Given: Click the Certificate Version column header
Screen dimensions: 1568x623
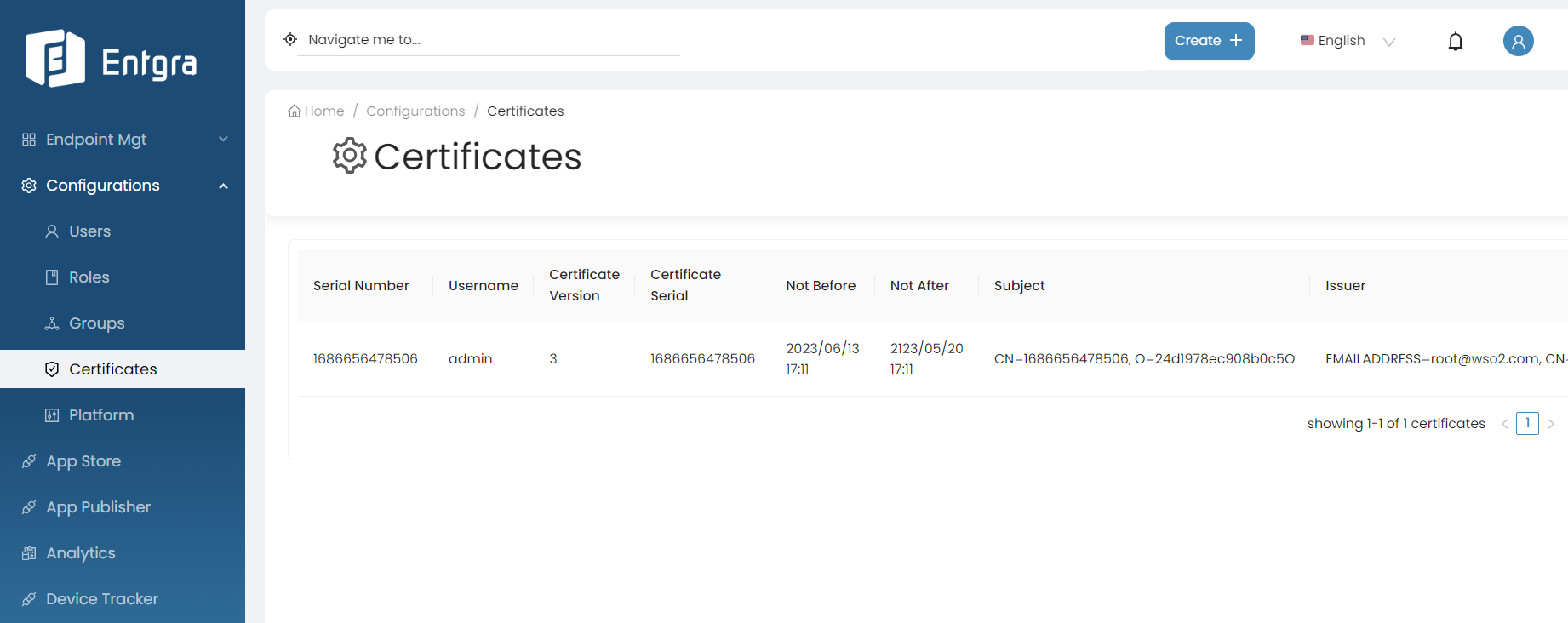Looking at the screenshot, I should [x=585, y=285].
